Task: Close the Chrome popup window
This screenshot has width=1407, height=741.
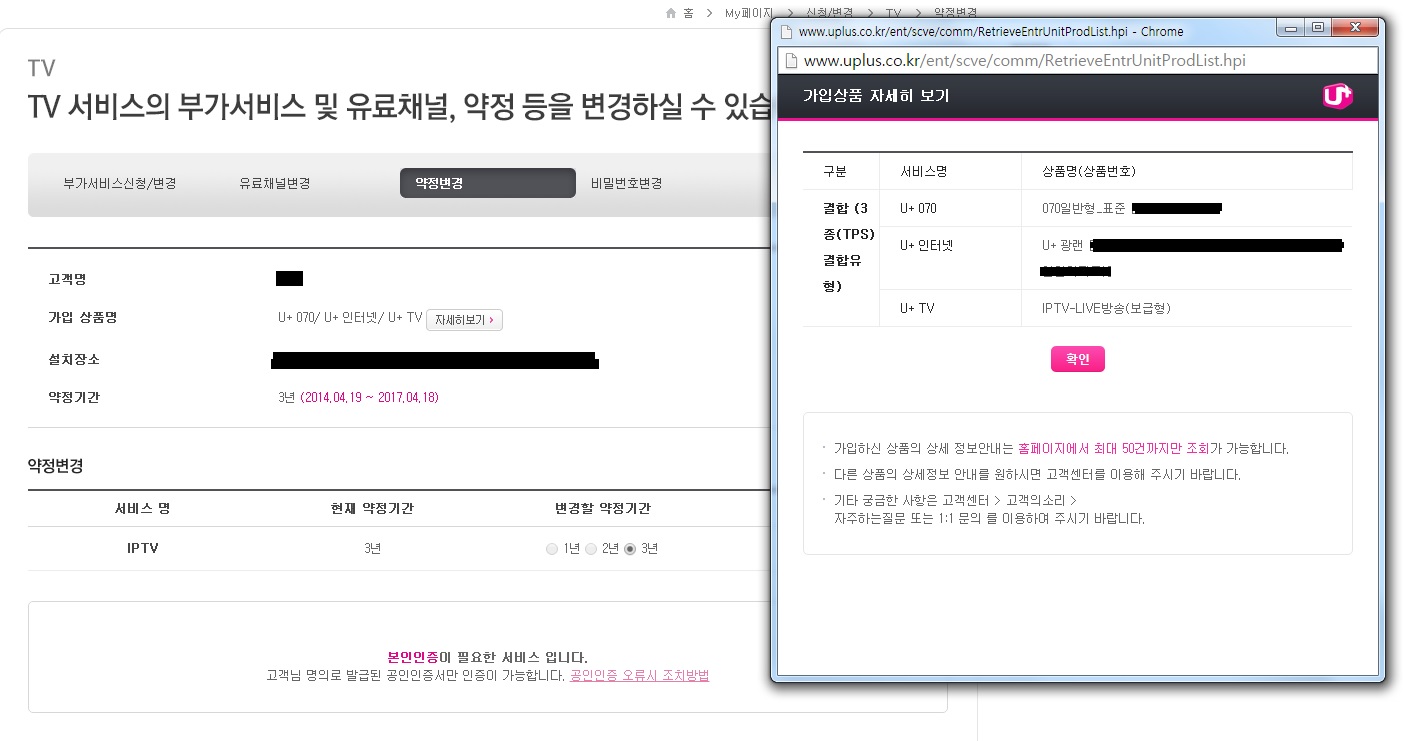Action: [x=1354, y=28]
